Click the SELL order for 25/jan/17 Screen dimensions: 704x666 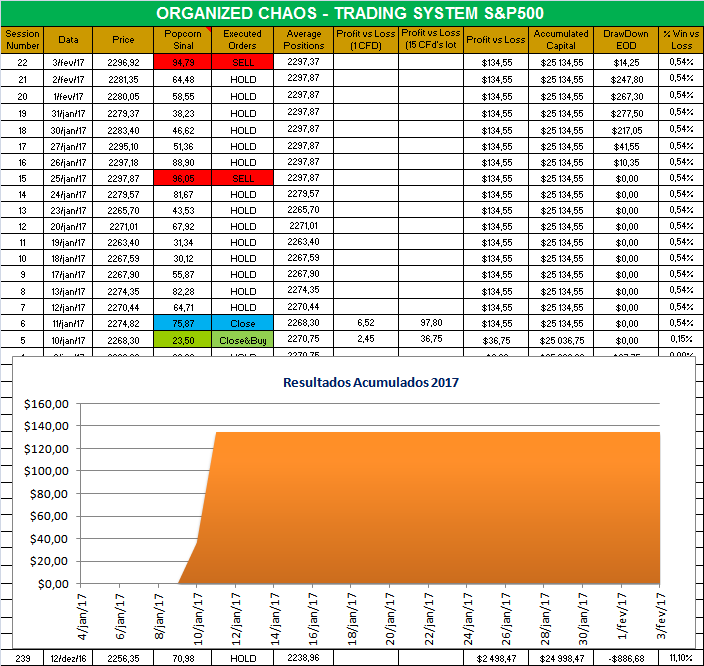pos(242,178)
